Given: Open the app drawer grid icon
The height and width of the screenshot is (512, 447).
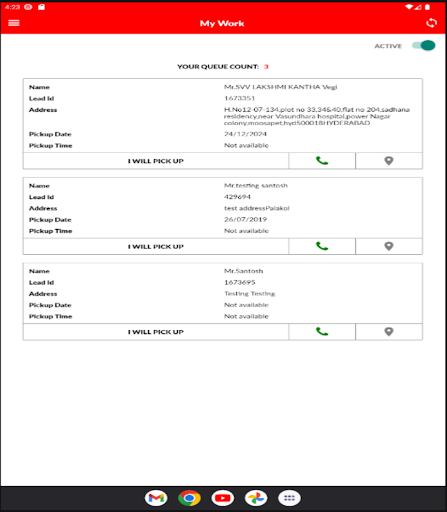Looking at the screenshot, I should click(289, 498).
